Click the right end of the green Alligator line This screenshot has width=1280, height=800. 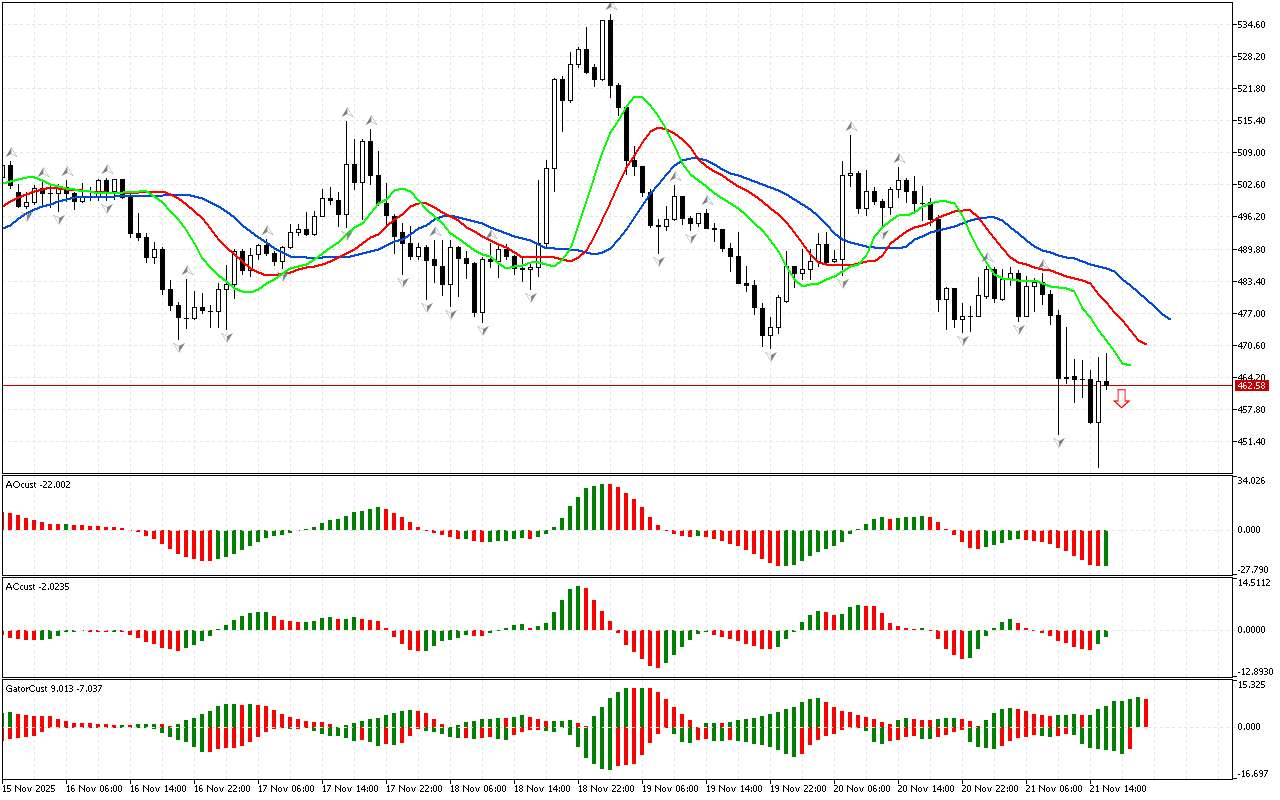point(1128,364)
